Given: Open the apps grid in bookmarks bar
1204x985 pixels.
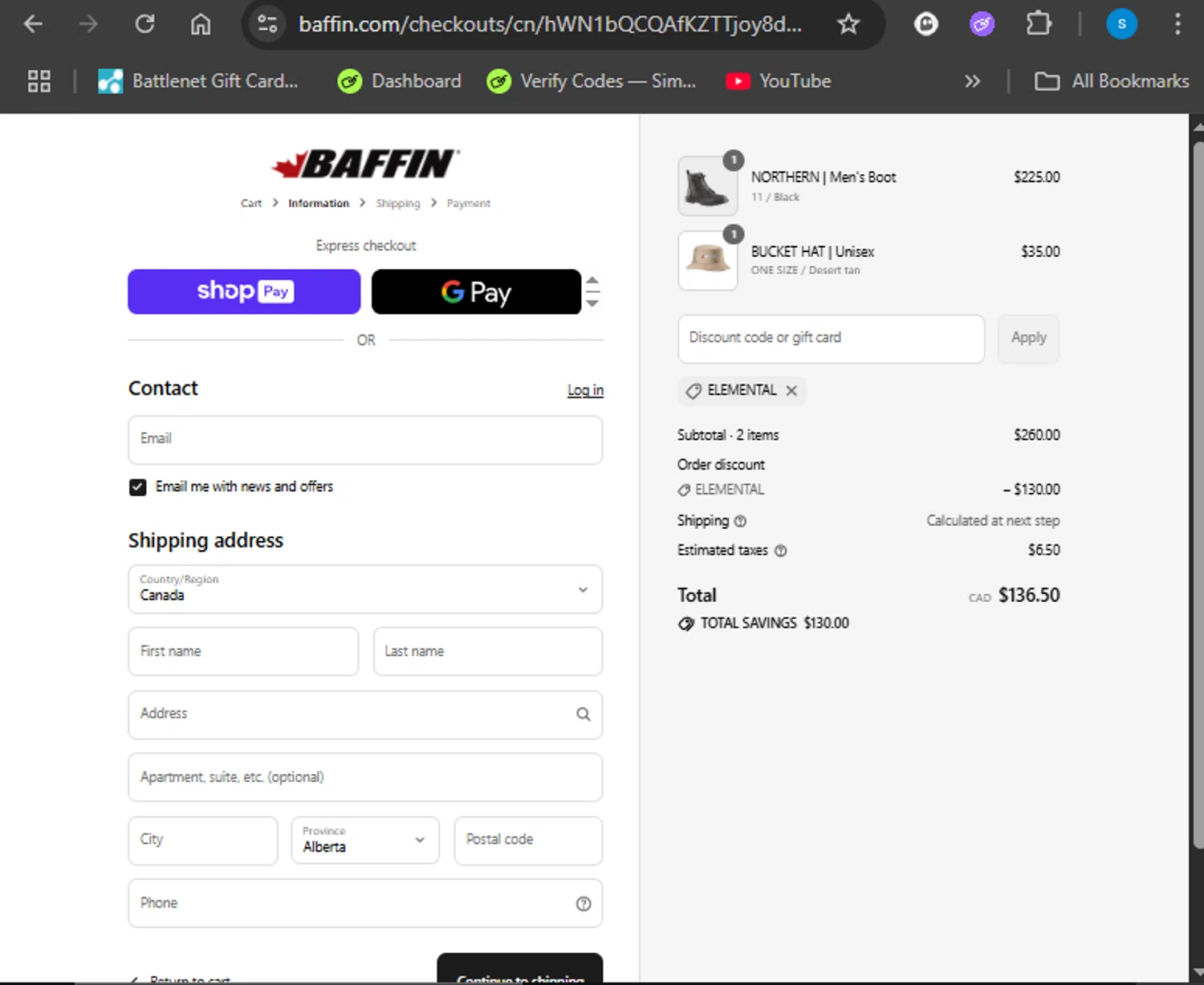Looking at the screenshot, I should click(x=39, y=81).
